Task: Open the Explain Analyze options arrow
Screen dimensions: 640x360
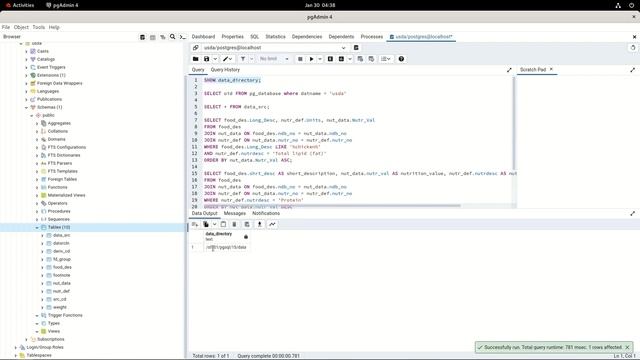Action: (x=349, y=59)
